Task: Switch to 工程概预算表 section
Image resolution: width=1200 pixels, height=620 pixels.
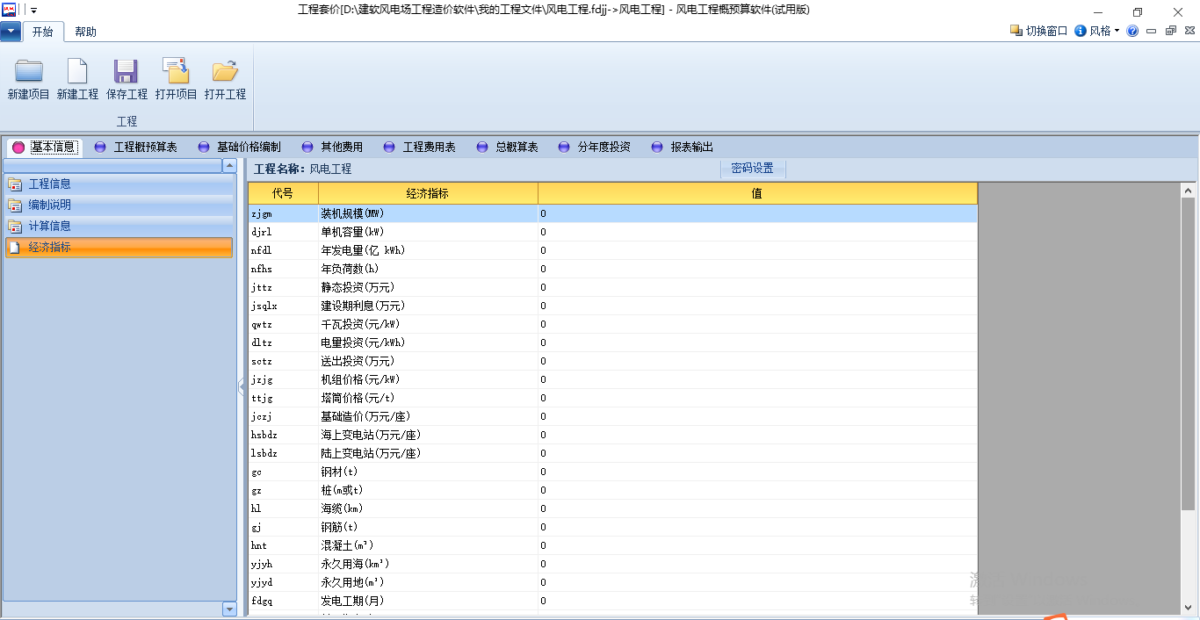Action: (136, 147)
